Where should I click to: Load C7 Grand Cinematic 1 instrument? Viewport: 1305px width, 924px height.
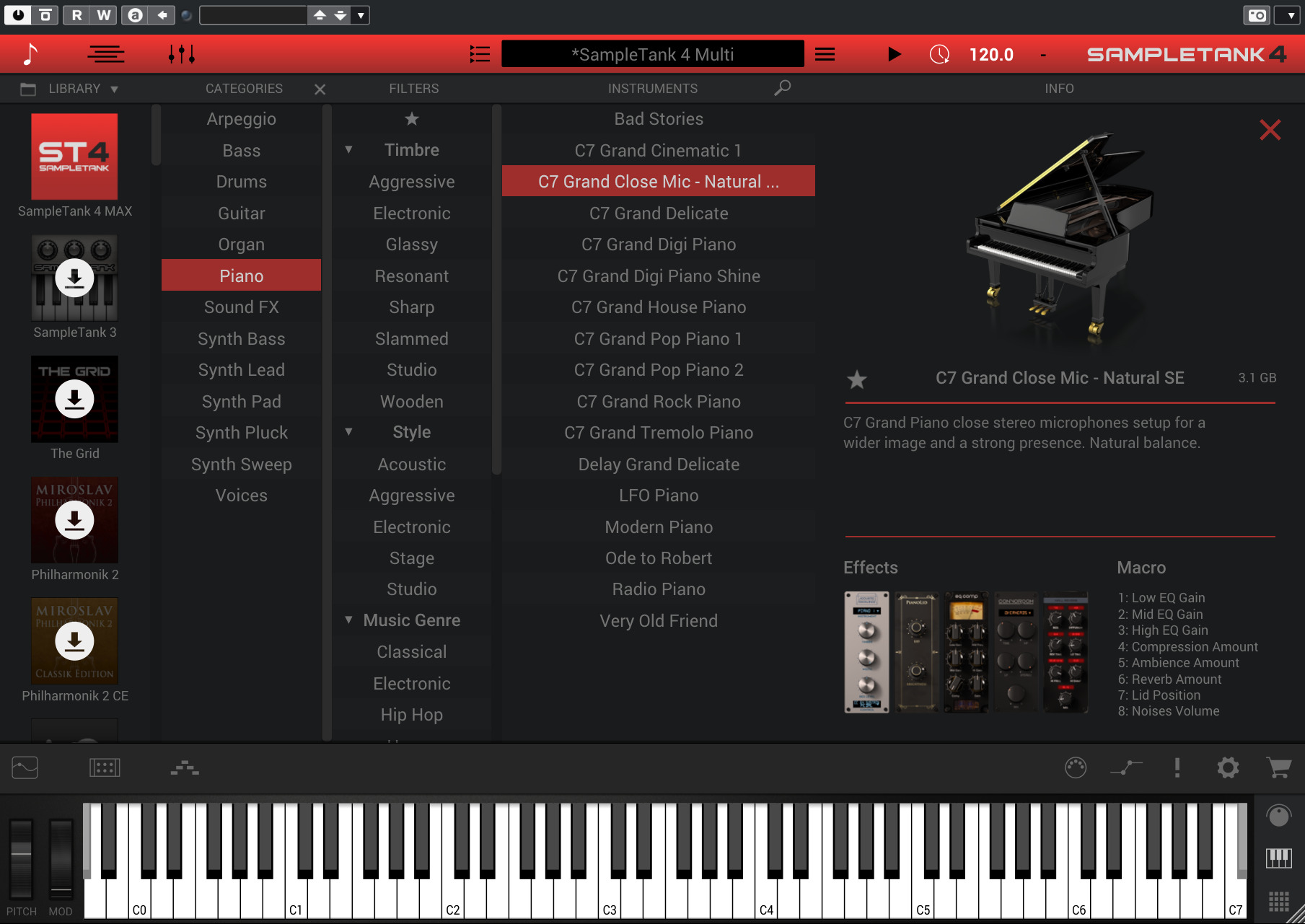659,150
